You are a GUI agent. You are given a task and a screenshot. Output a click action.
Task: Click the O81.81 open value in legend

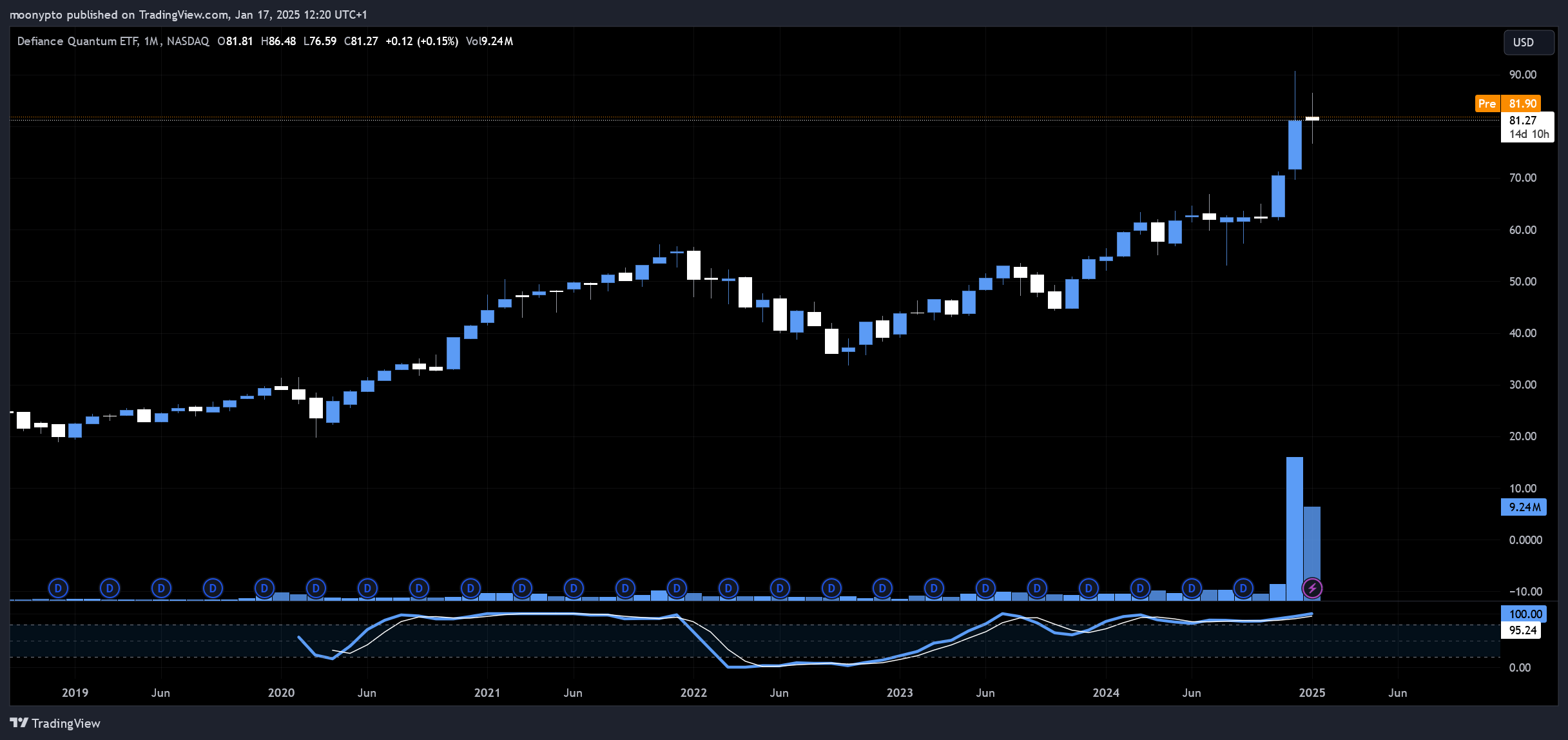tap(235, 41)
